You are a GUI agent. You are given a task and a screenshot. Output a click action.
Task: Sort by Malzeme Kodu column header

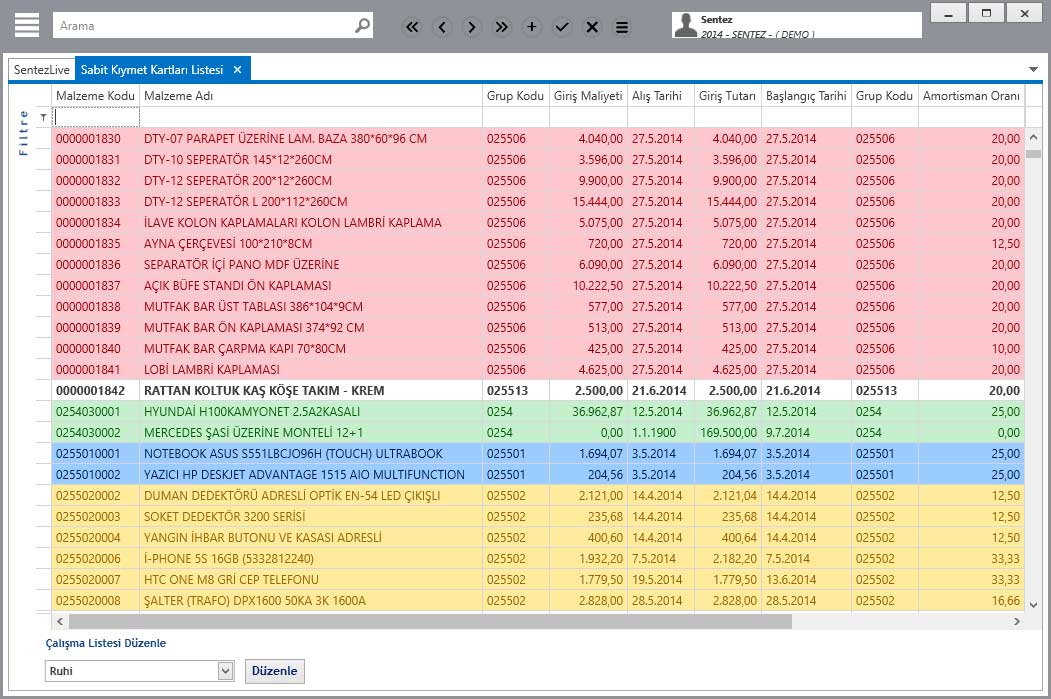click(95, 96)
